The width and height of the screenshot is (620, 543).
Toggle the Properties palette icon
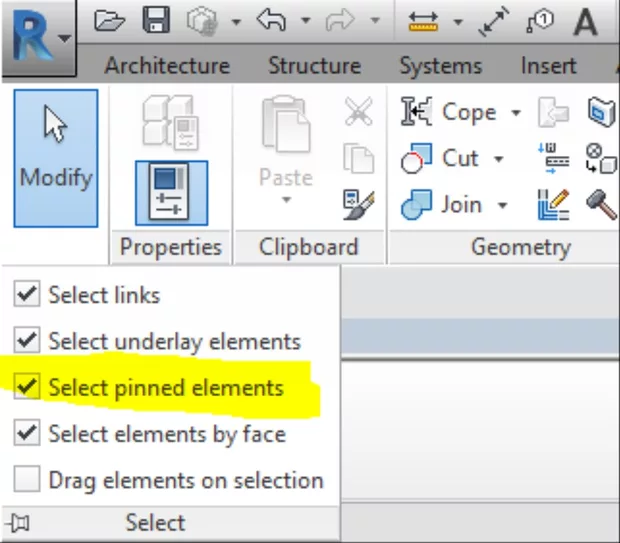171,193
